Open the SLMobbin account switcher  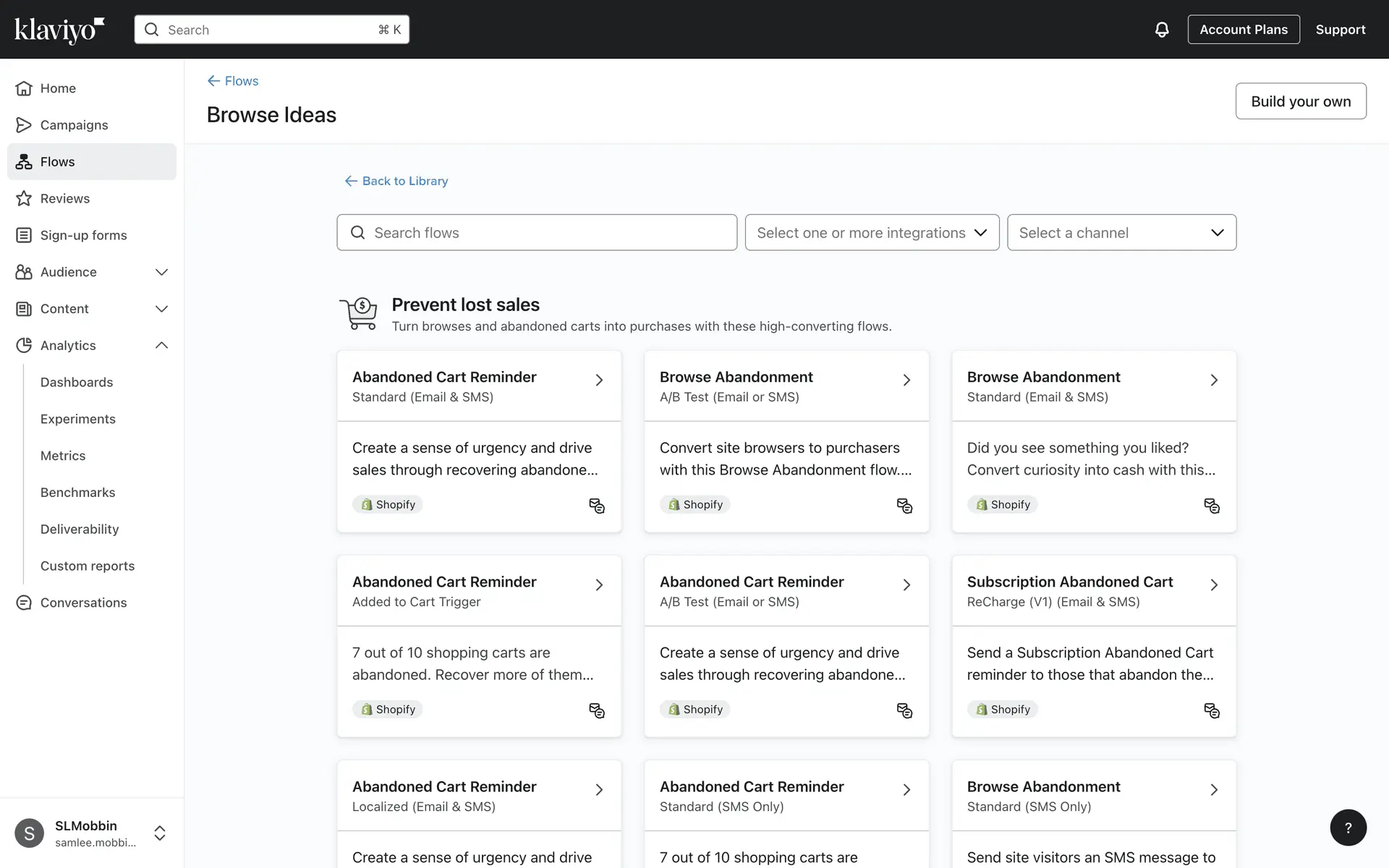tap(160, 833)
